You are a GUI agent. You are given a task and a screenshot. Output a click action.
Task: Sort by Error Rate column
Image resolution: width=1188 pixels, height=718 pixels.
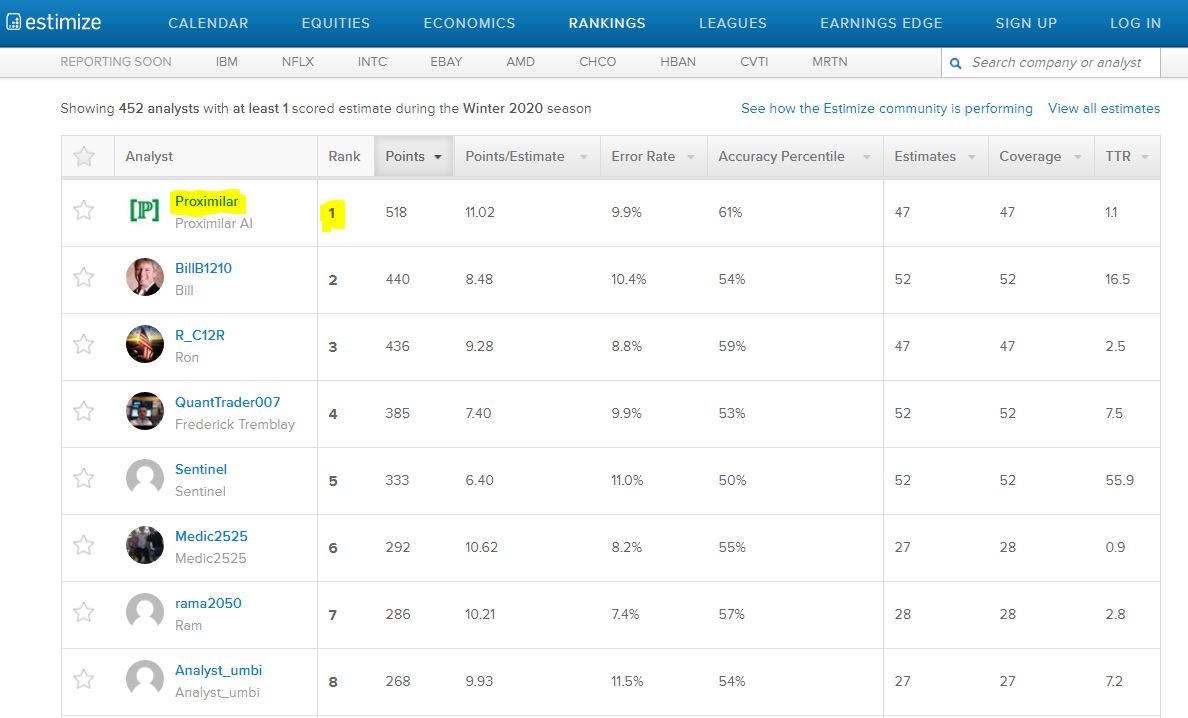(x=653, y=156)
